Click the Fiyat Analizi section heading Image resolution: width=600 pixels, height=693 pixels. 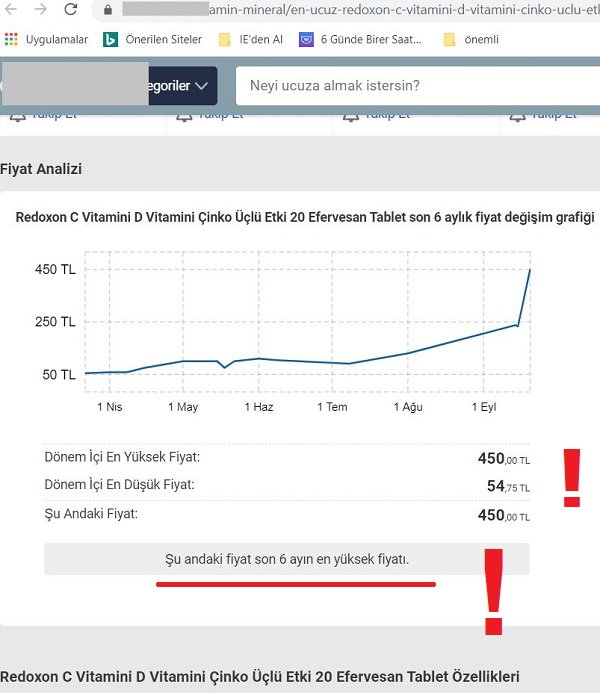coord(41,169)
